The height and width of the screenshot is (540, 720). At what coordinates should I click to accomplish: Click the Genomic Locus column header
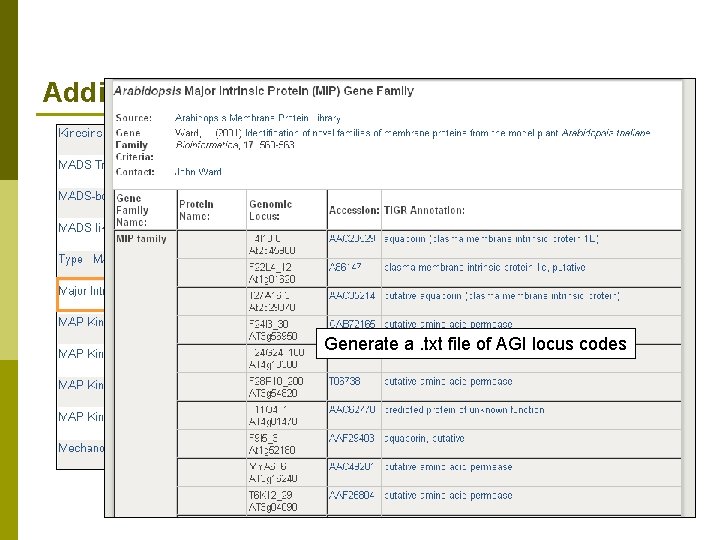coord(287,210)
